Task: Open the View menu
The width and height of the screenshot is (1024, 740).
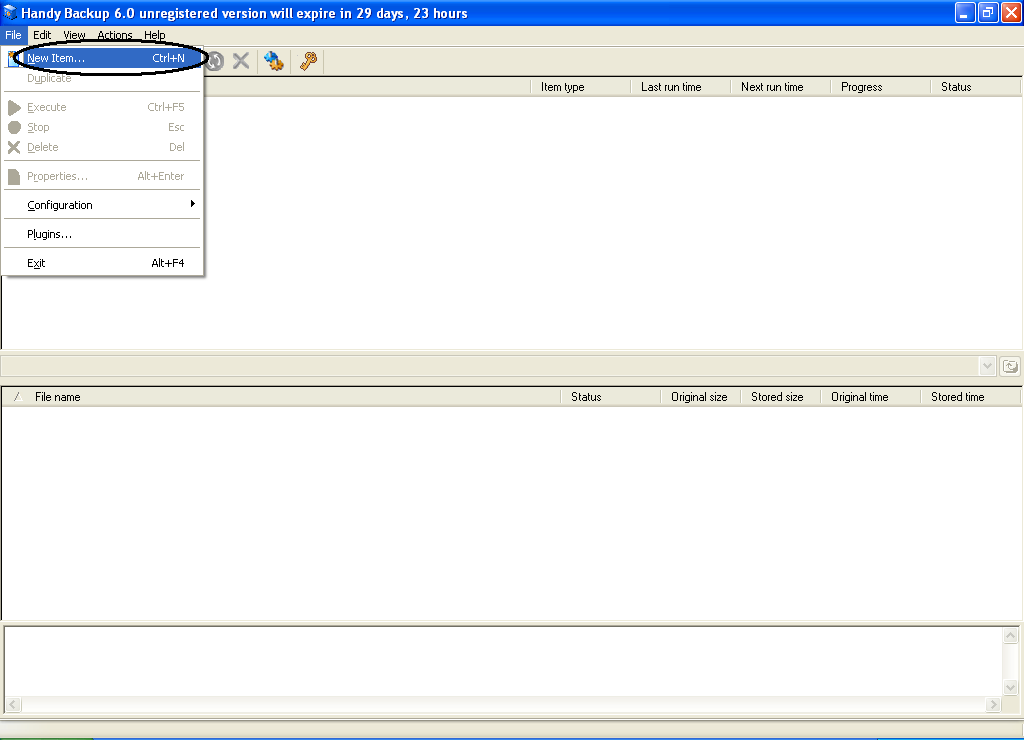Action: (x=74, y=35)
